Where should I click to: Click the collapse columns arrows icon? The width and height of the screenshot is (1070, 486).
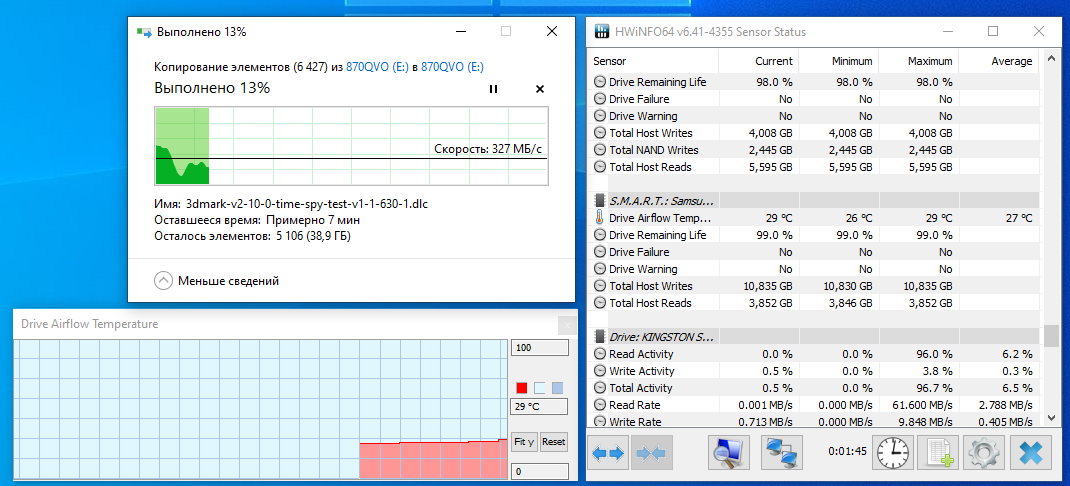click(652, 453)
